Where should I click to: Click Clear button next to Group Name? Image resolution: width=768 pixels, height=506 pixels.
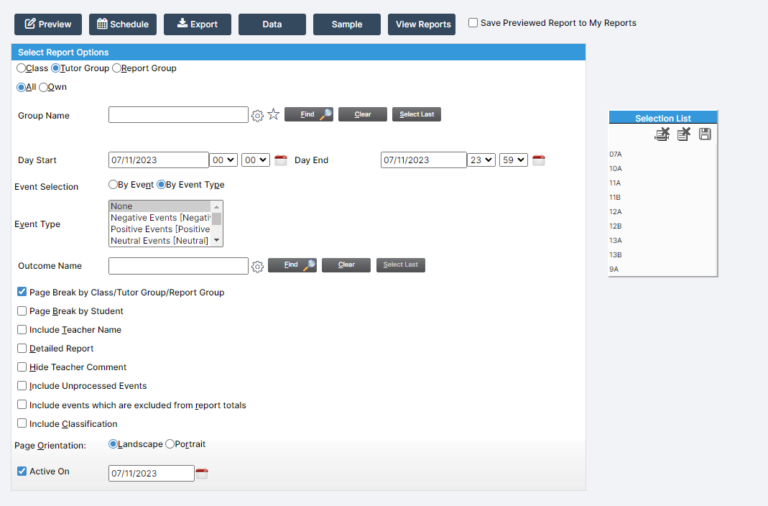[x=362, y=114]
